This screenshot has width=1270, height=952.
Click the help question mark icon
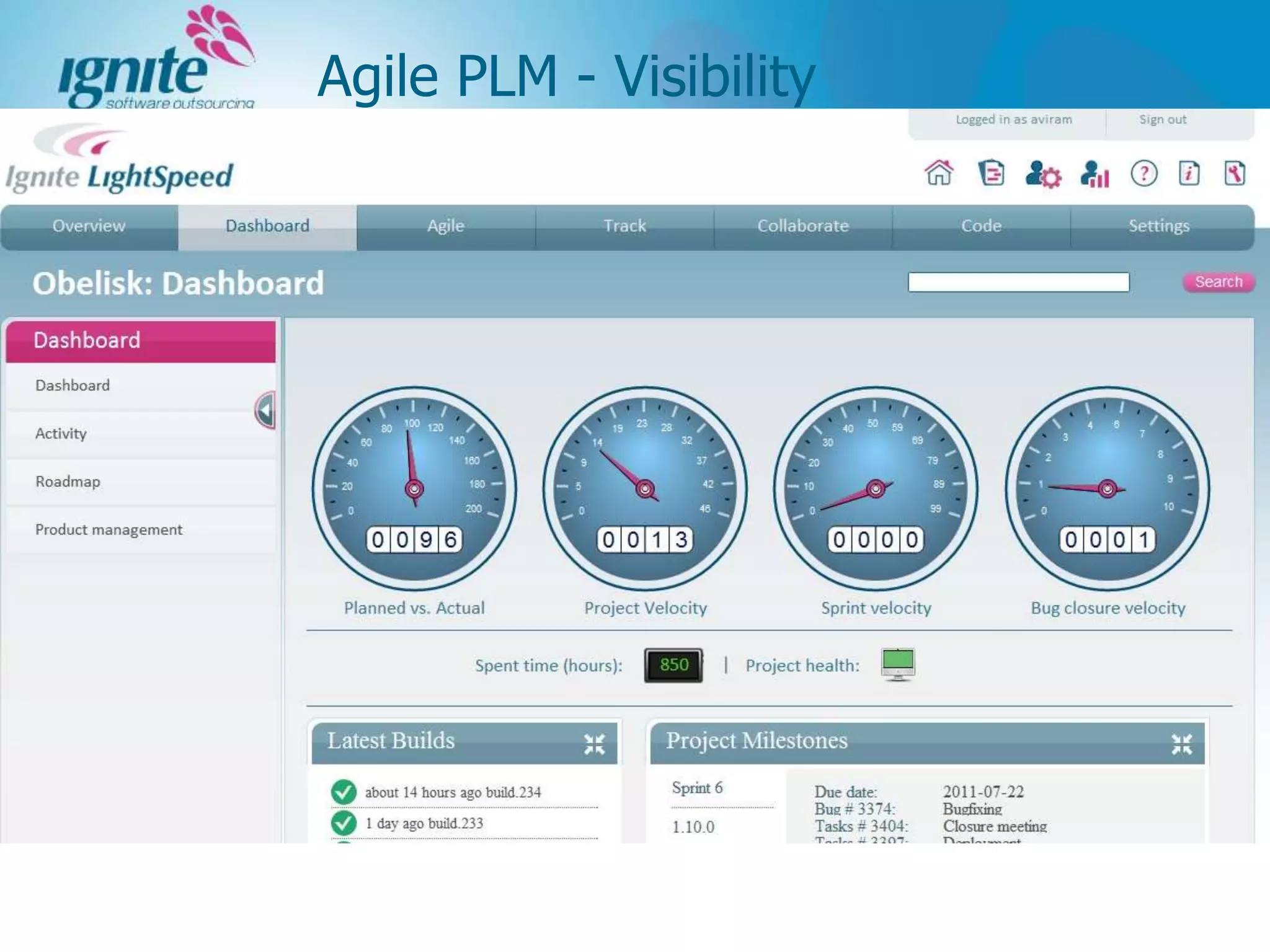click(x=1143, y=174)
